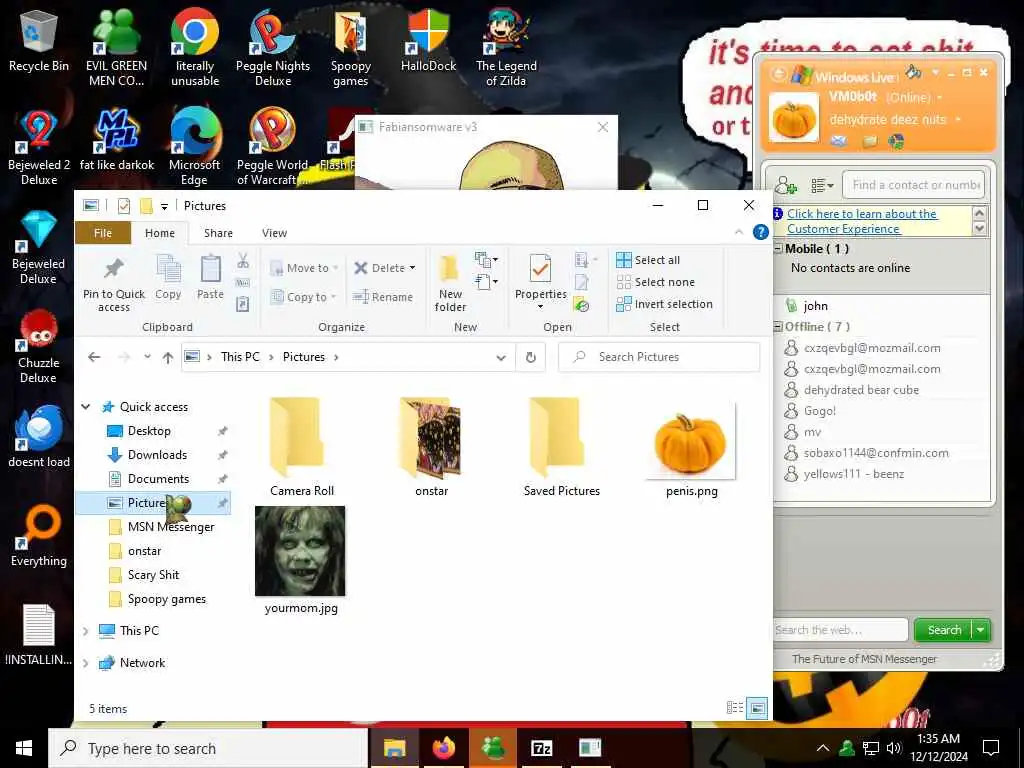Click the taskbar Type here to search box
Image resolution: width=1024 pixels, height=768 pixels.
[x=208, y=748]
